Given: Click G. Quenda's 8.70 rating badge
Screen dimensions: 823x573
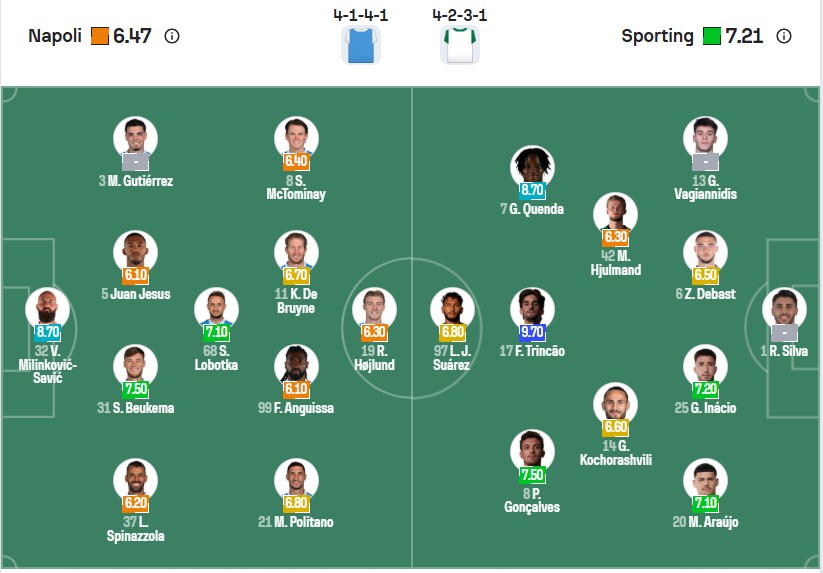Looking at the screenshot, I should [532, 190].
